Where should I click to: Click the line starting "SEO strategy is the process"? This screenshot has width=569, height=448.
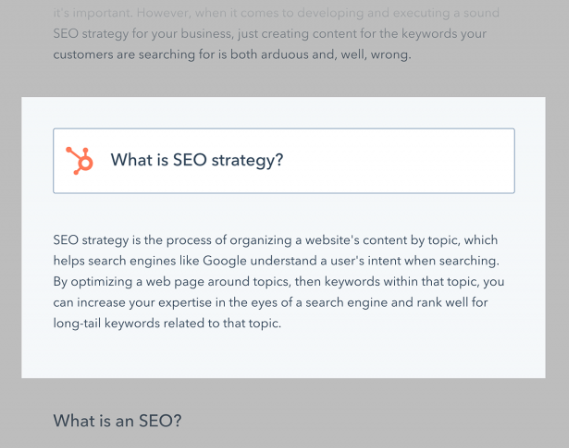tap(275, 240)
